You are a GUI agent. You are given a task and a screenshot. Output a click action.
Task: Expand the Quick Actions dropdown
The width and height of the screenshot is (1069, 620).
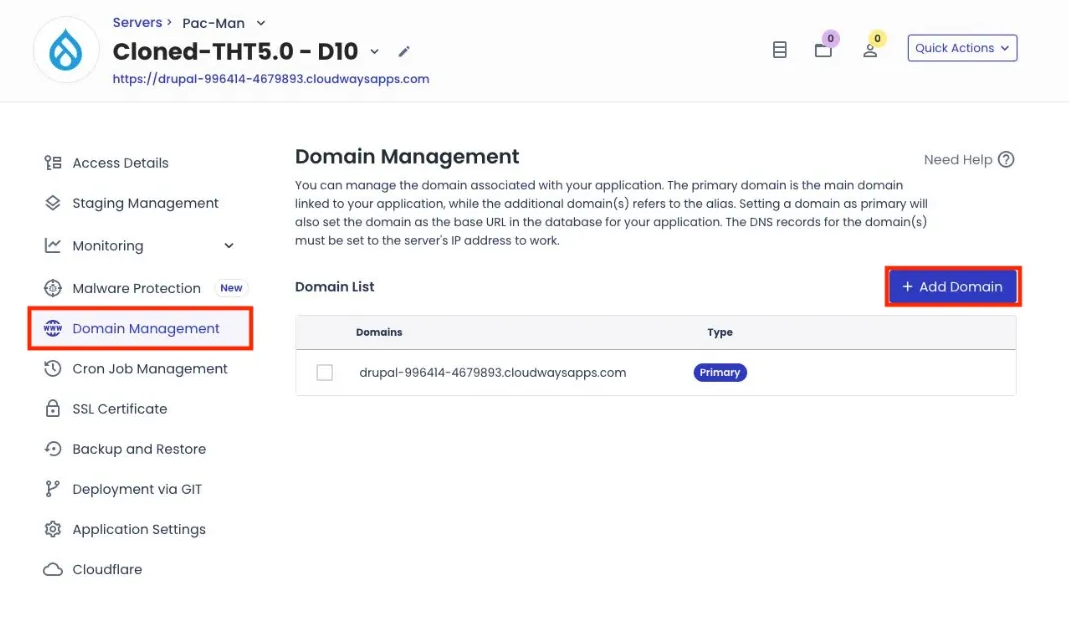coord(962,48)
